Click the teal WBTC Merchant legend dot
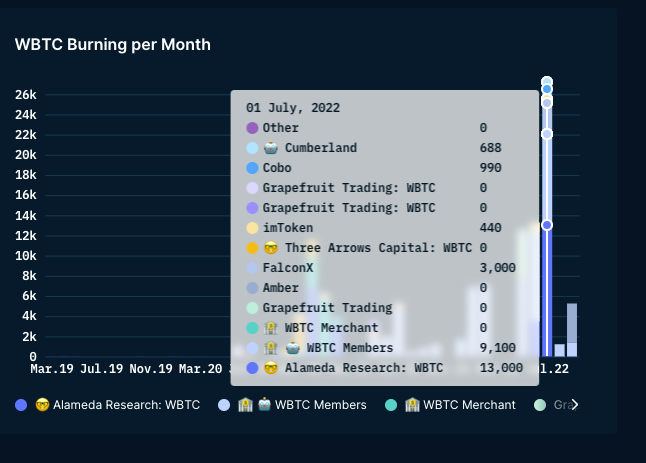The height and width of the screenshot is (463, 646). pos(391,405)
